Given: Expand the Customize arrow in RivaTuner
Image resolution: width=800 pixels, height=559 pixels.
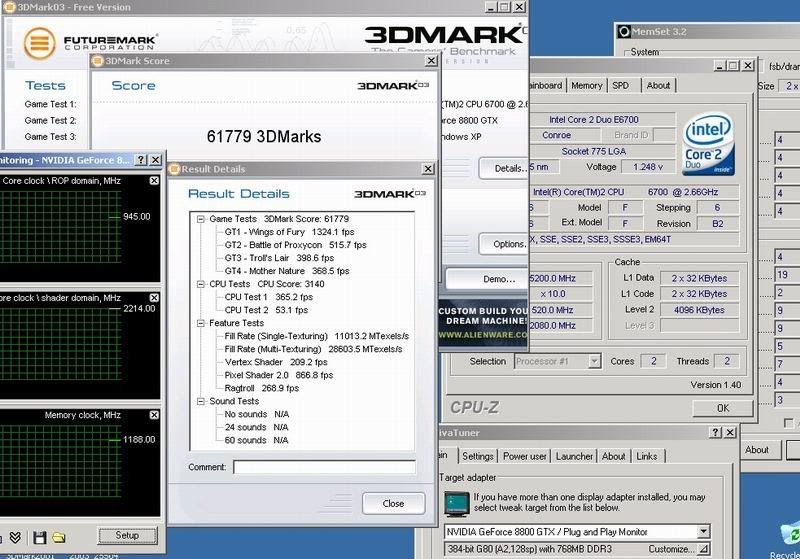Looking at the screenshot, I should [704, 549].
